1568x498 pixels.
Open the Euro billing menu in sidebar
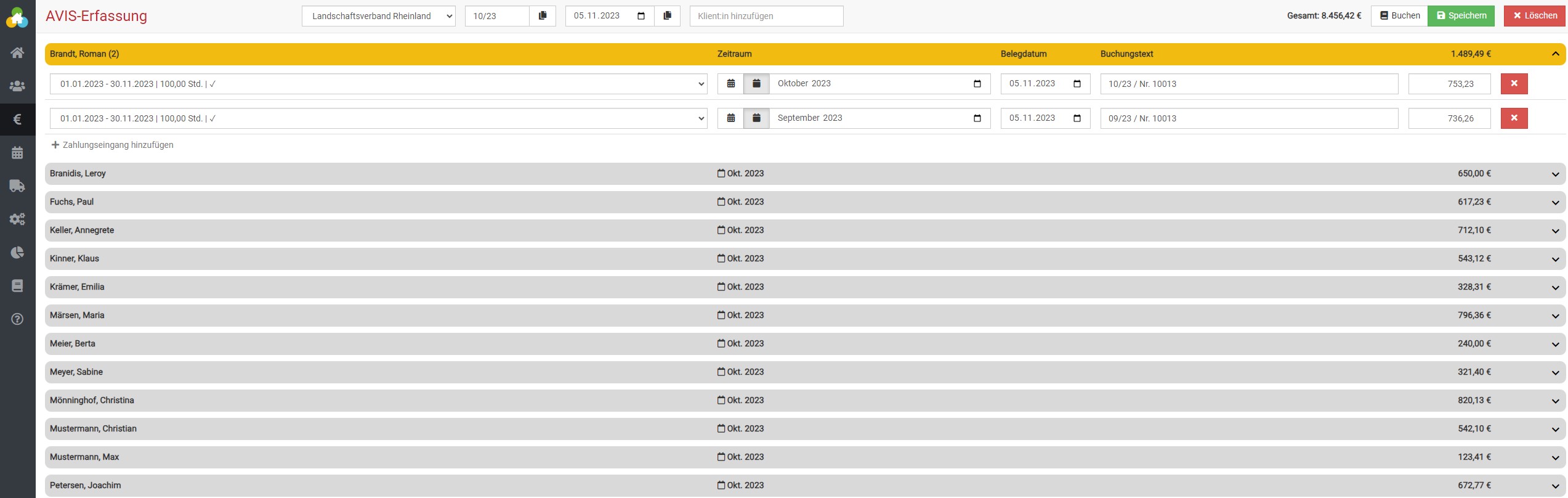click(17, 120)
